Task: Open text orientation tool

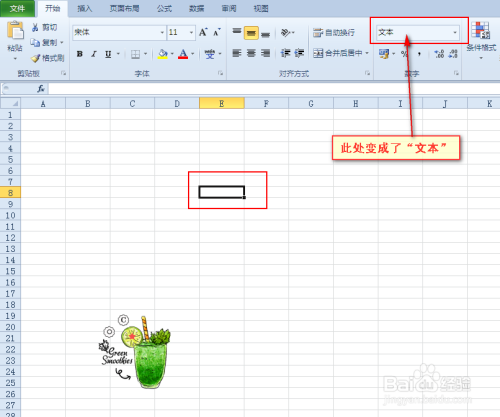Action: pyautogui.click(x=285, y=32)
